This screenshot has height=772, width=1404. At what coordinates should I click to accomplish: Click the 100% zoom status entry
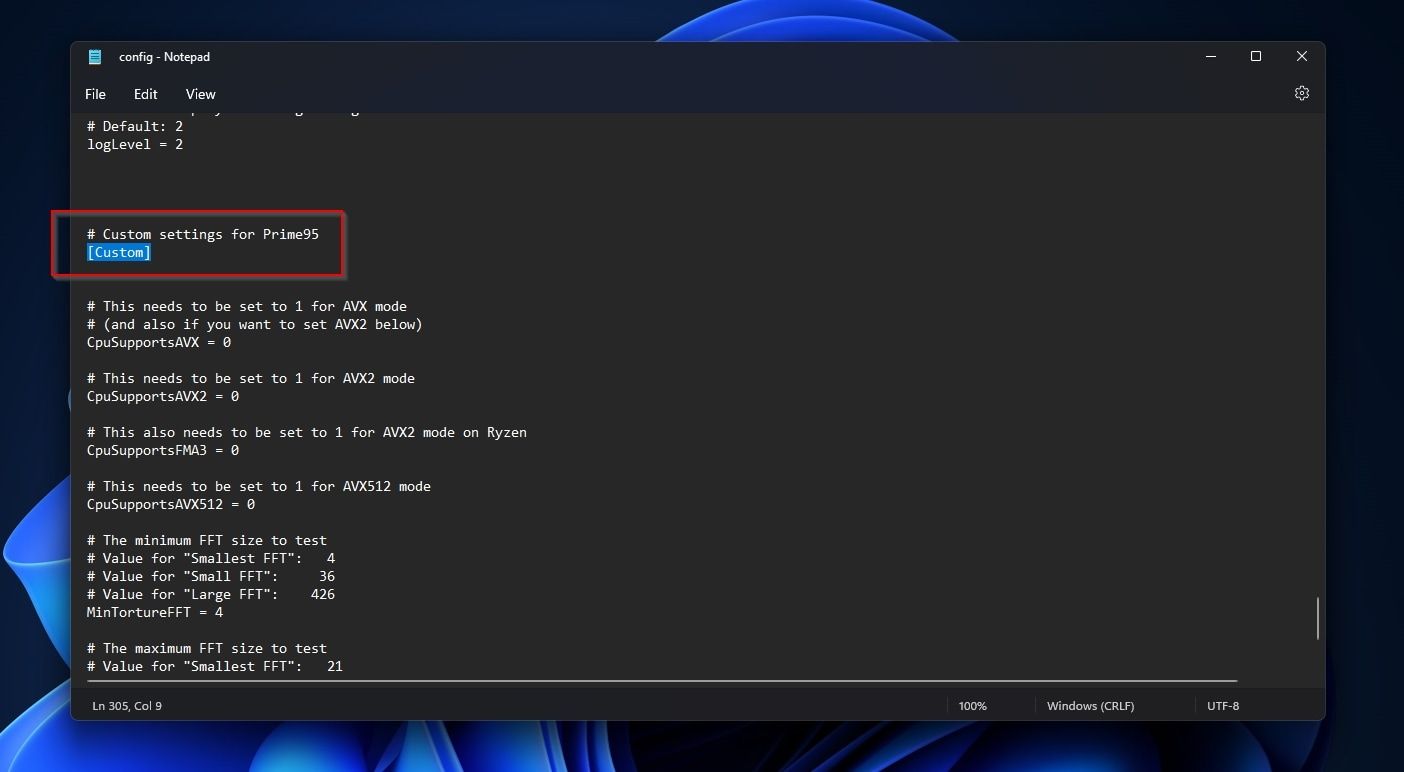pyautogui.click(x=972, y=706)
